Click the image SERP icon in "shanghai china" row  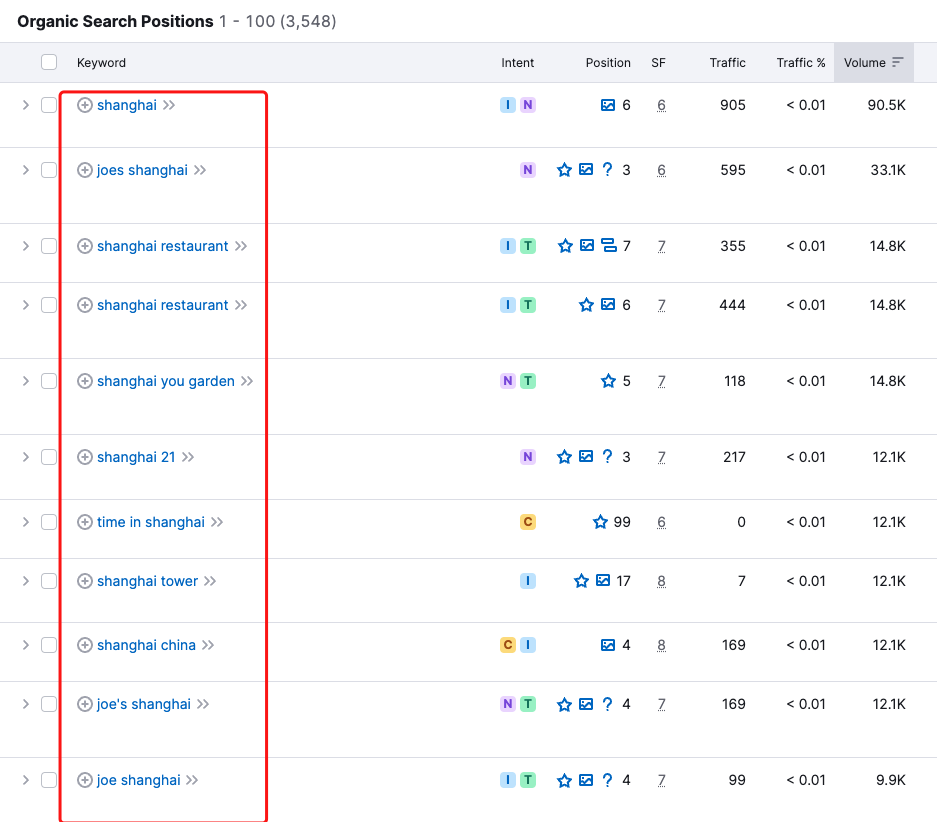pos(607,645)
